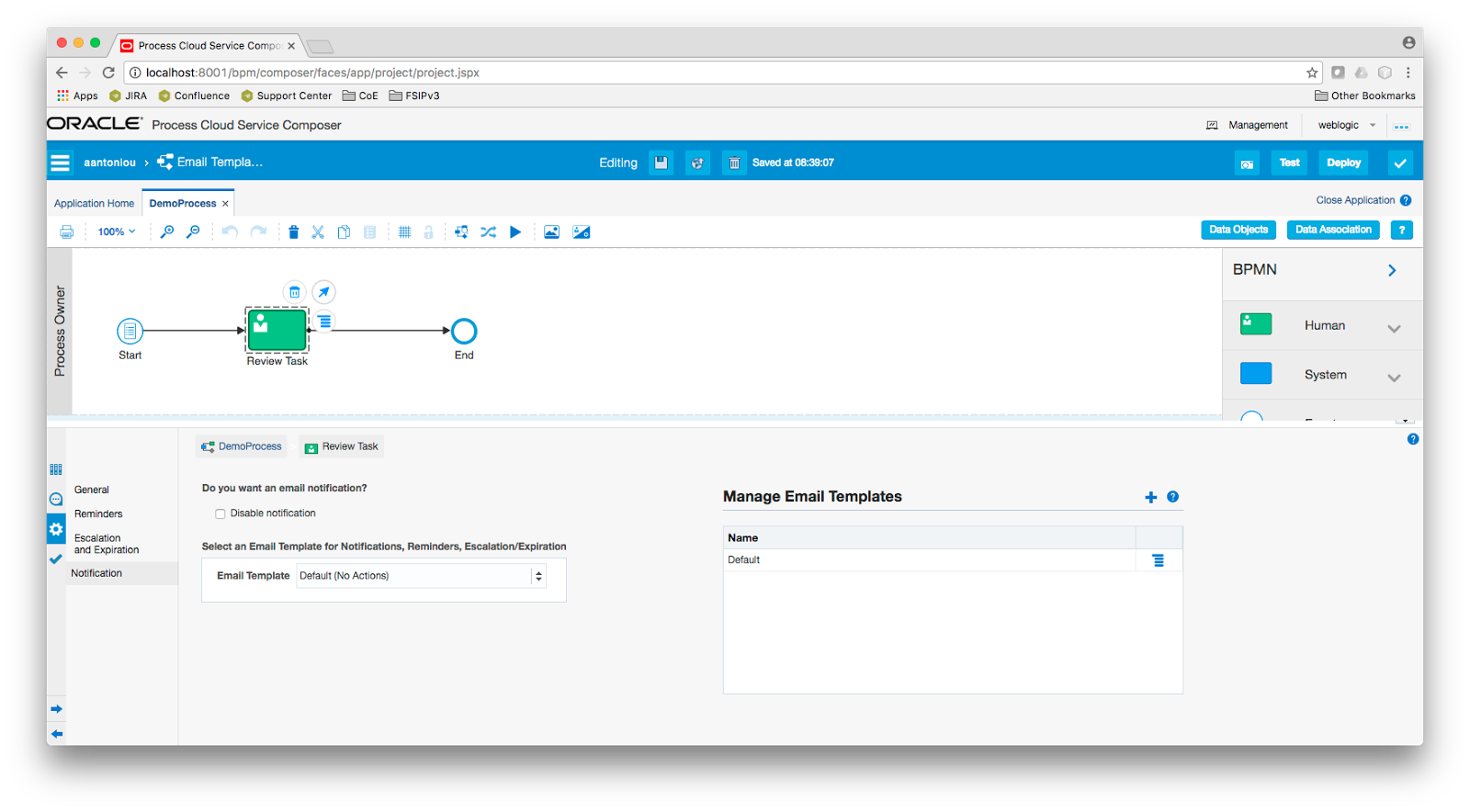Click the print icon in canvas toolbar
Image resolution: width=1470 pixels, height=812 pixels.
tap(66, 232)
